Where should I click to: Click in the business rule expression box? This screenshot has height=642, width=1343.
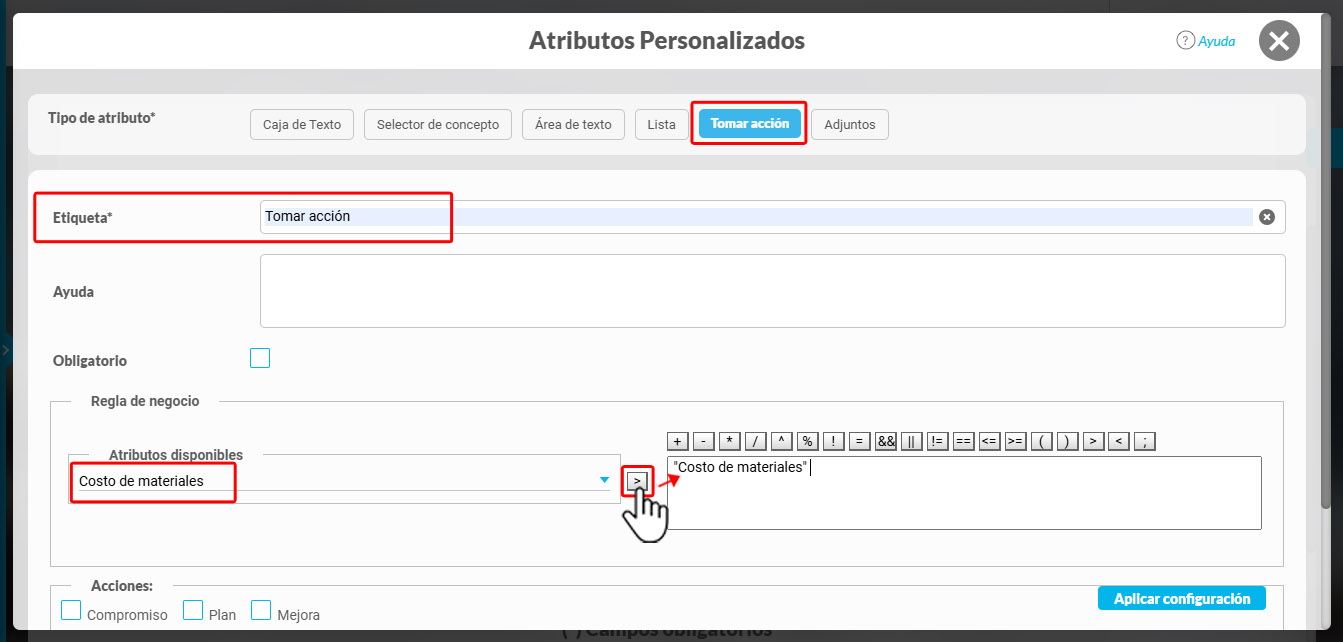[x=964, y=493]
